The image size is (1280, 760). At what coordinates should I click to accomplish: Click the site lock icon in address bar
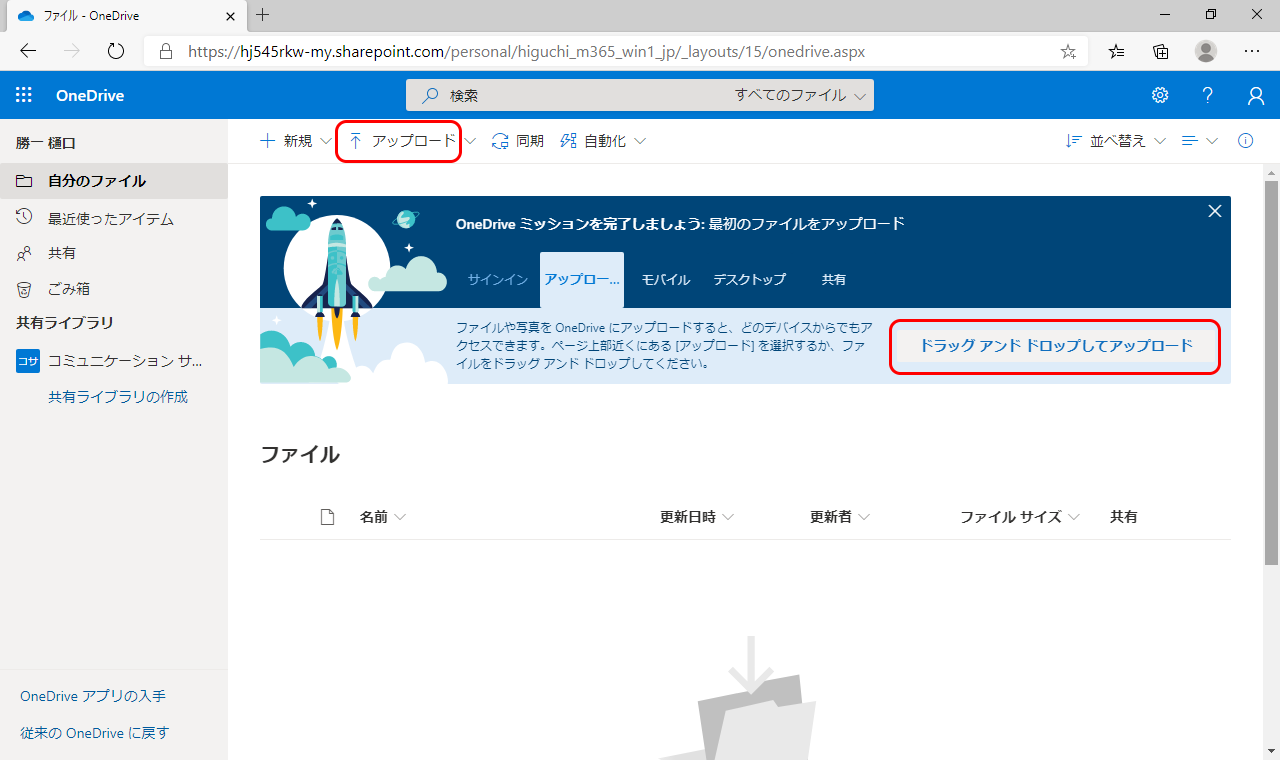click(x=166, y=51)
